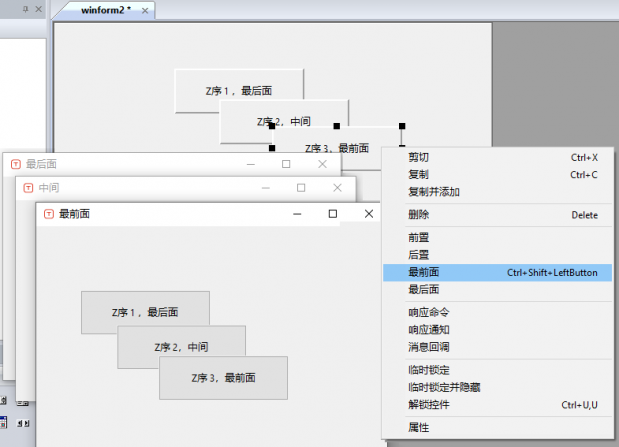Screen dimensions: 619x447
Task: Click the 中间 window title text
Action: point(49,188)
